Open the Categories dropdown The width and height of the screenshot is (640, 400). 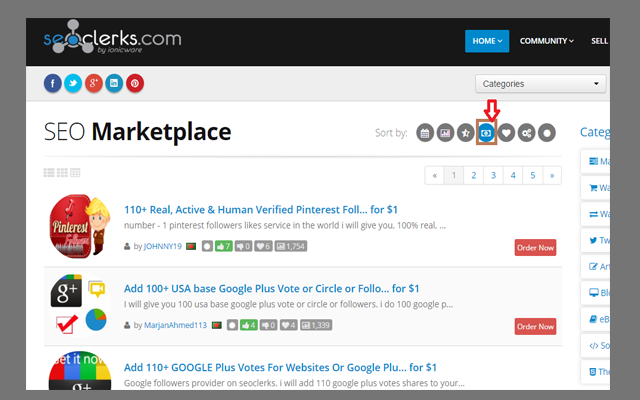click(540, 84)
